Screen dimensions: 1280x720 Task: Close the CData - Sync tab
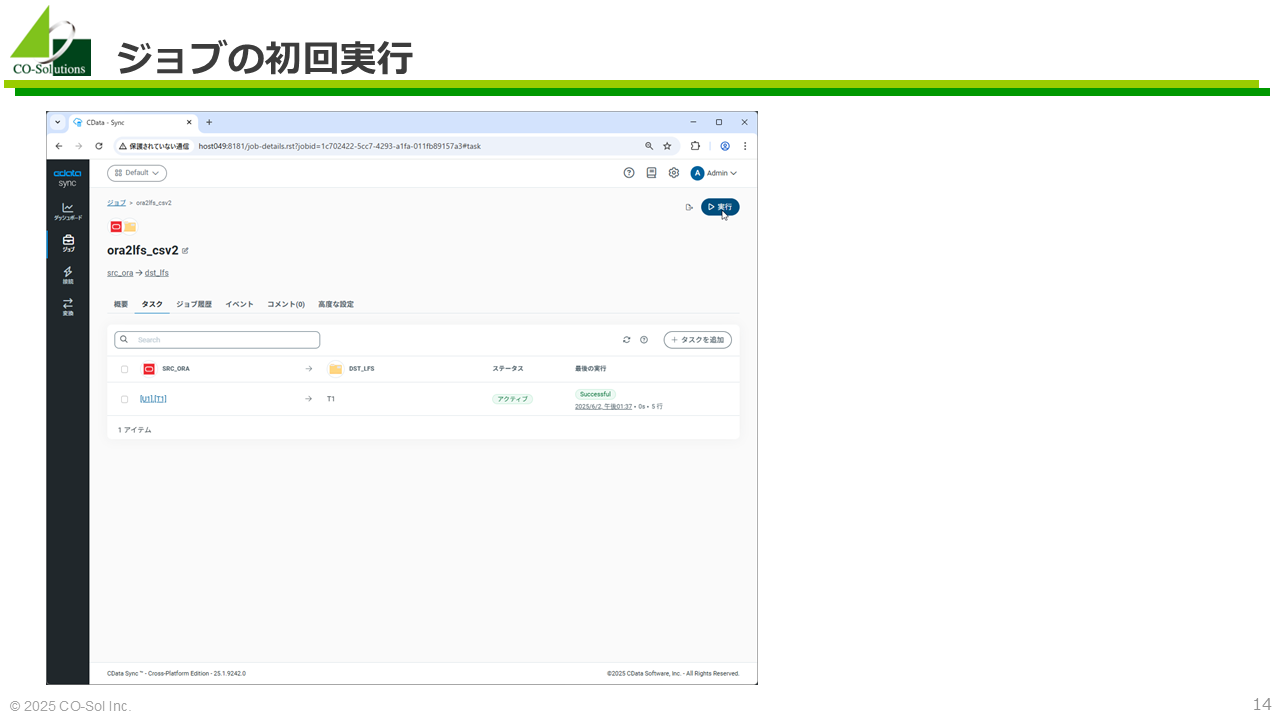pos(189,122)
